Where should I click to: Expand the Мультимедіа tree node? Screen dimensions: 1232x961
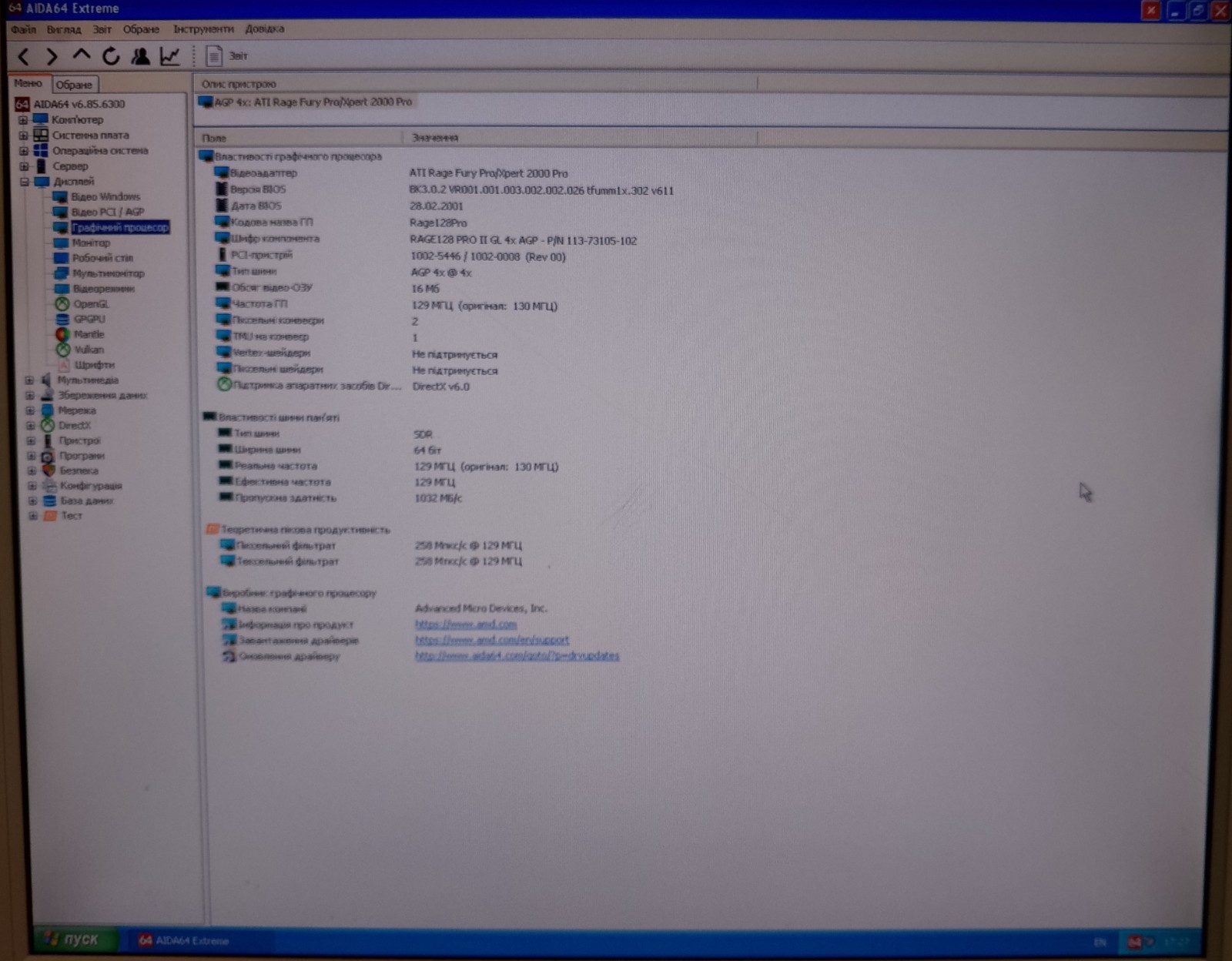coord(29,380)
